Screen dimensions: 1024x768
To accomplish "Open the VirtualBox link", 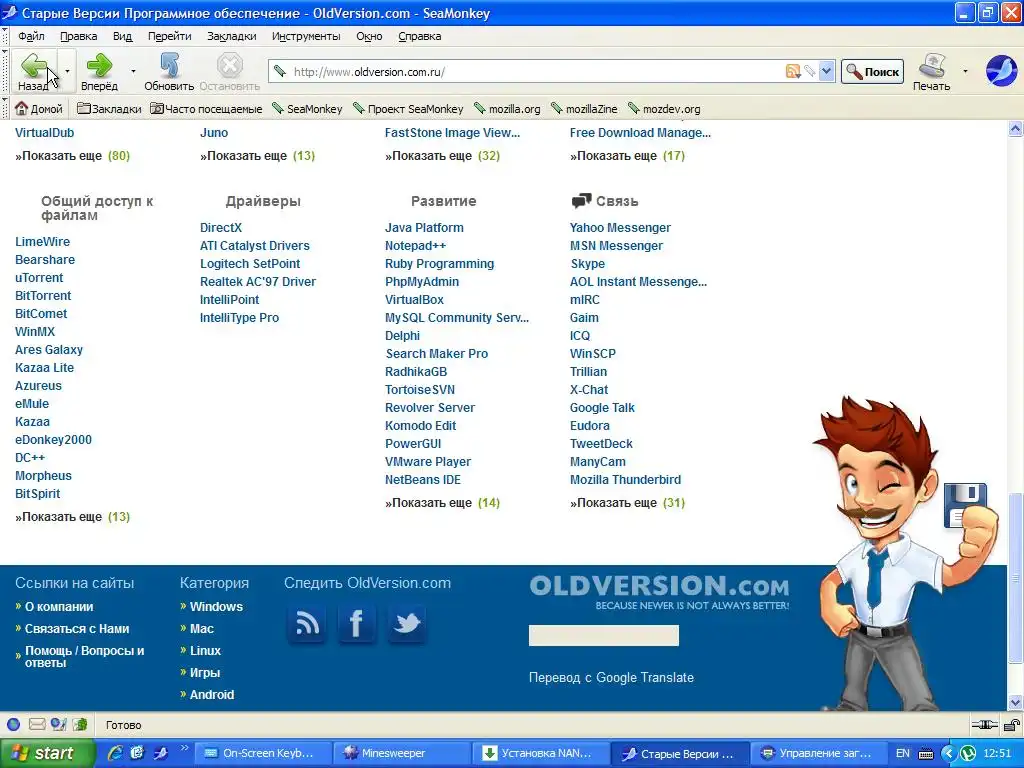I will (x=414, y=300).
